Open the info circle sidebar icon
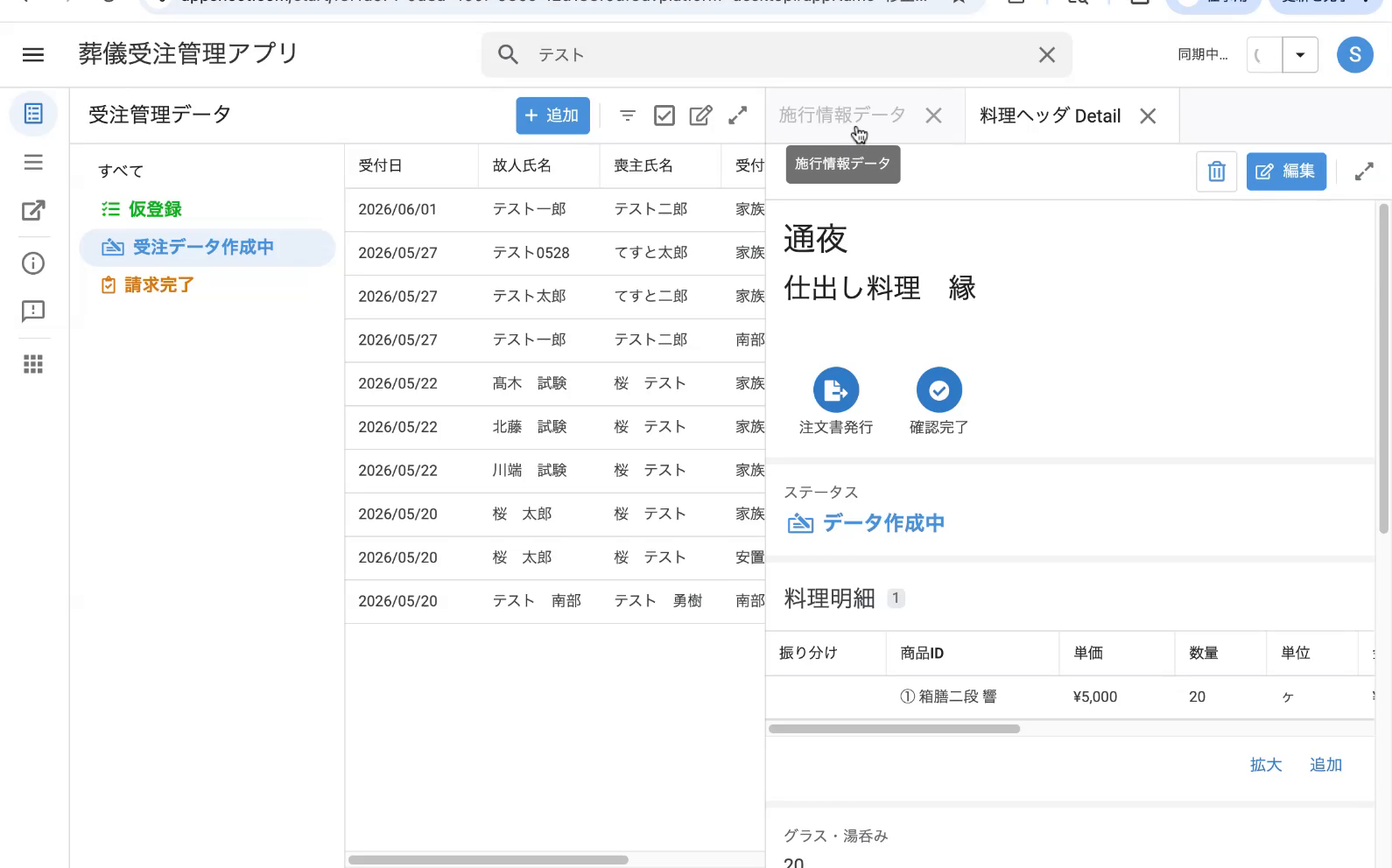This screenshot has width=1392, height=868. pyautogui.click(x=33, y=263)
